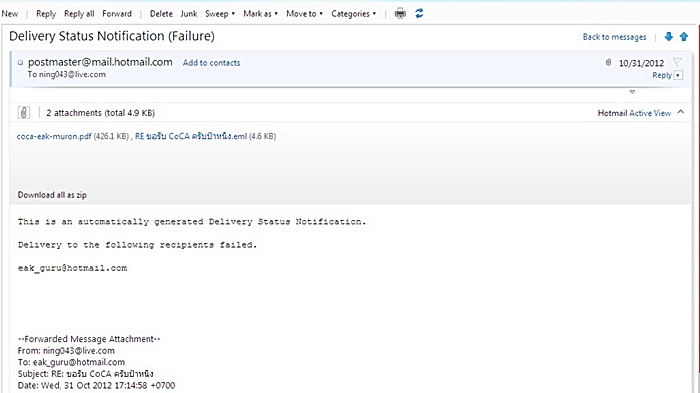Compose a New message
Image resolution: width=700 pixels, height=393 pixels.
click(10, 14)
